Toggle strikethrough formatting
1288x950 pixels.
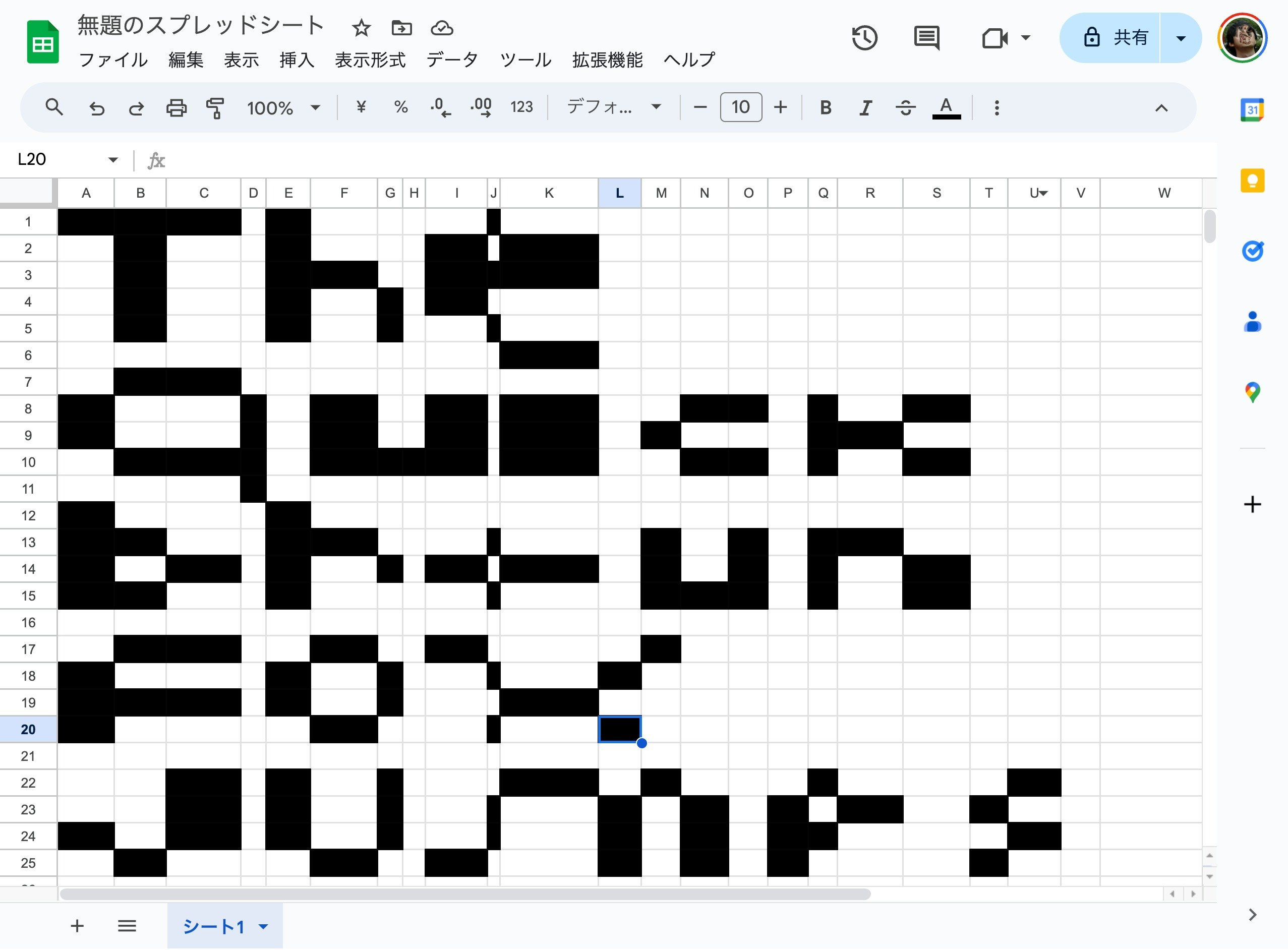tap(905, 107)
